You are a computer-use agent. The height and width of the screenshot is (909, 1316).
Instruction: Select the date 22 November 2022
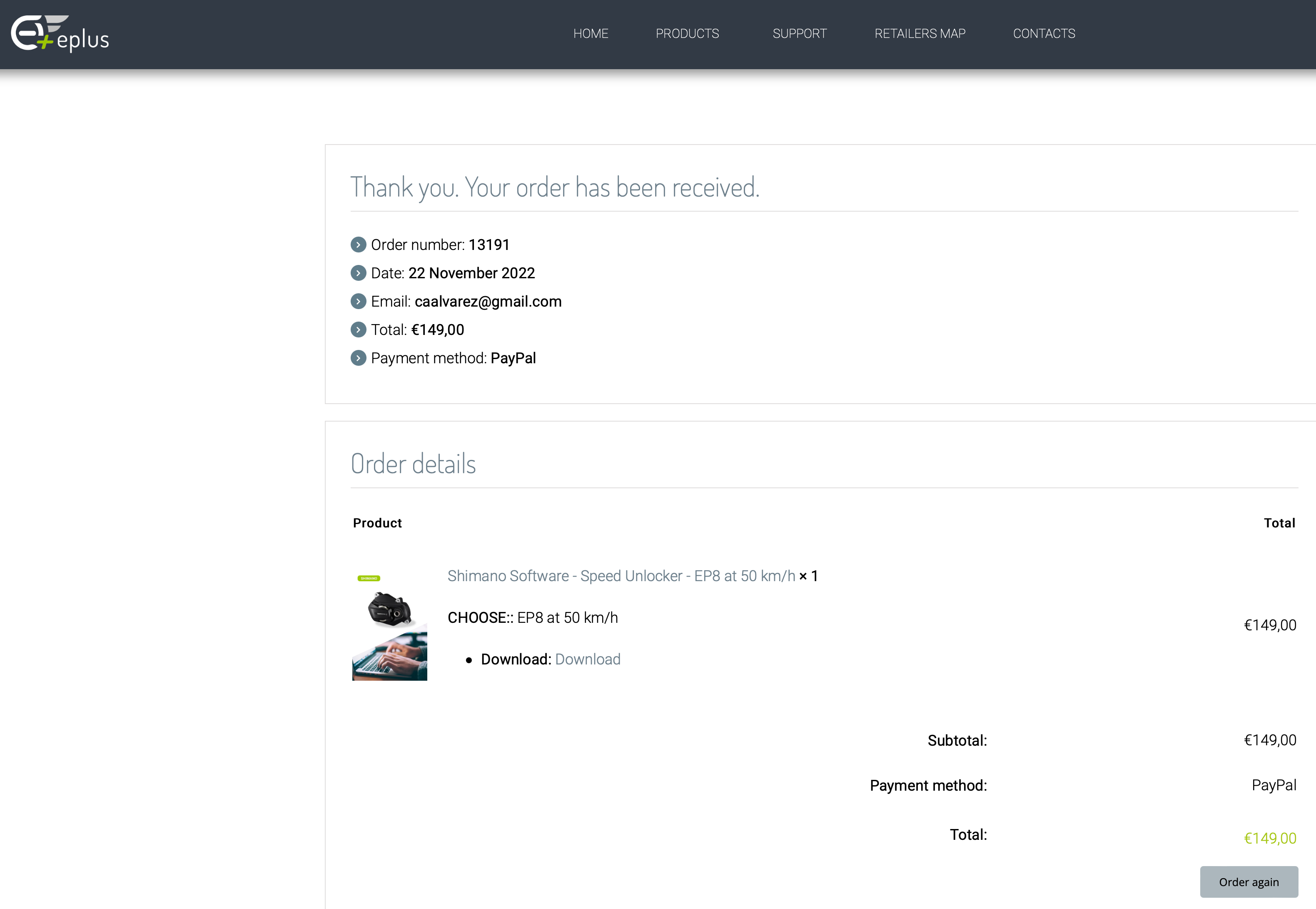click(x=471, y=273)
